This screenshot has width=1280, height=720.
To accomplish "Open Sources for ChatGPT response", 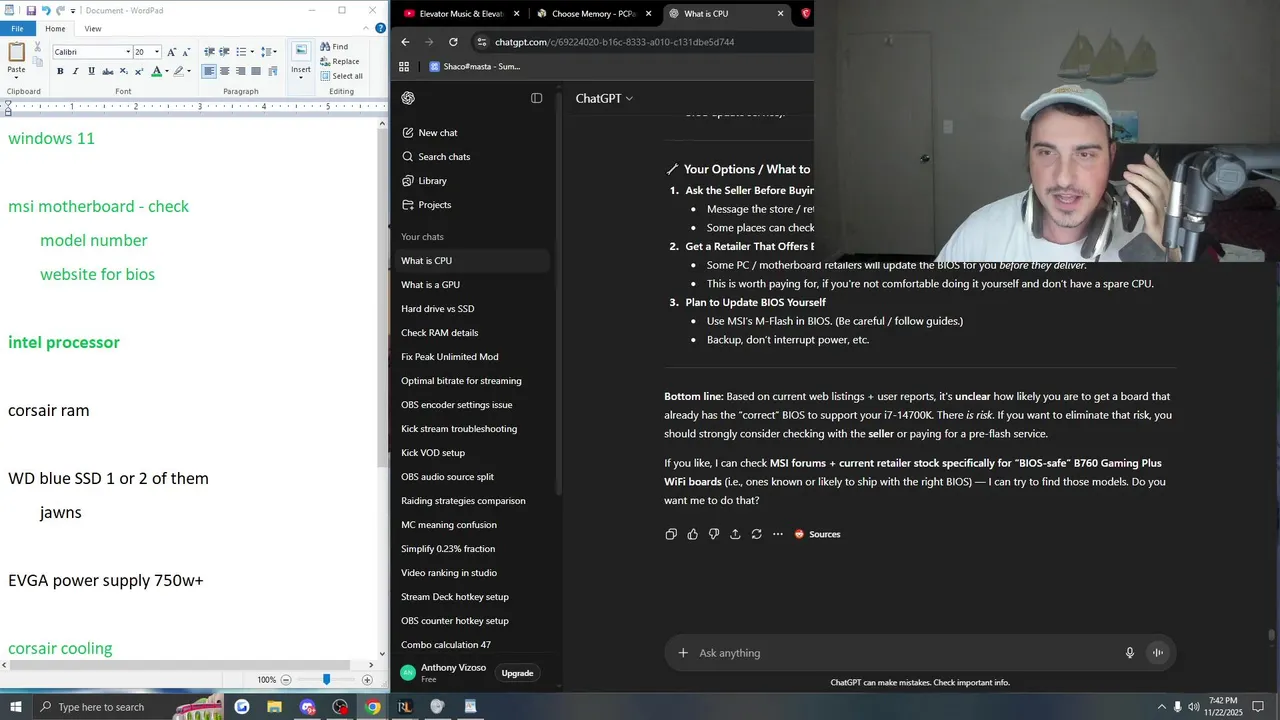I will click(x=817, y=534).
